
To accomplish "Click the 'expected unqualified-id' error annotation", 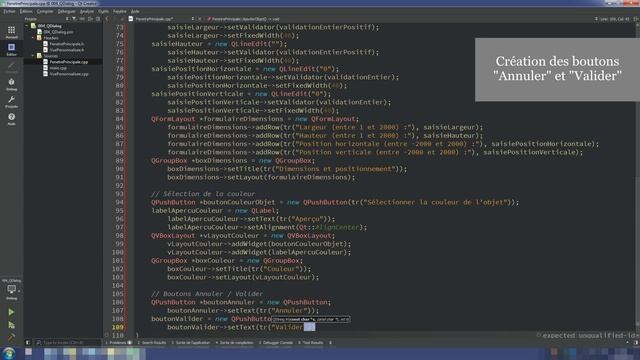I will [587, 335].
